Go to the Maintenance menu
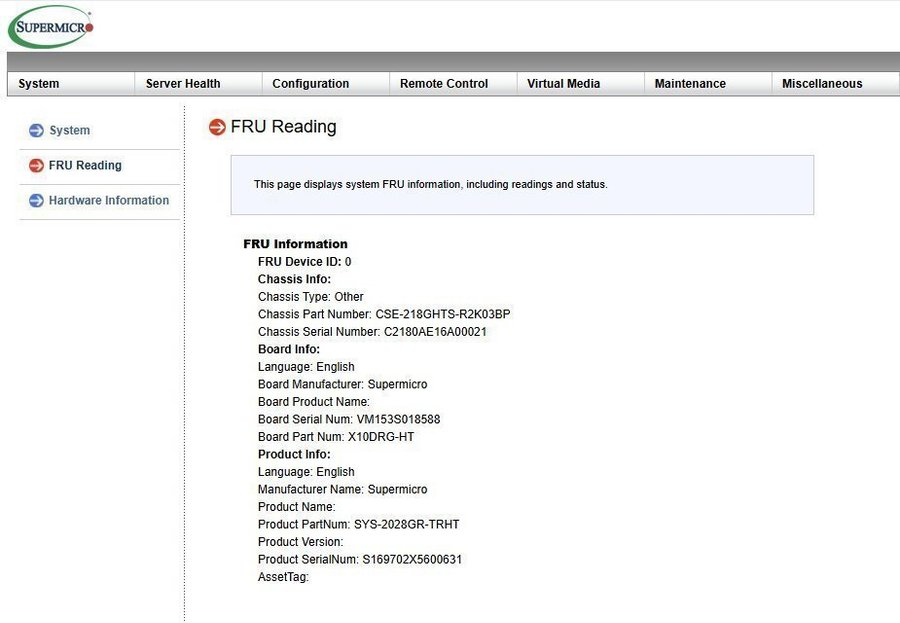This screenshot has height=623, width=900. pos(690,84)
